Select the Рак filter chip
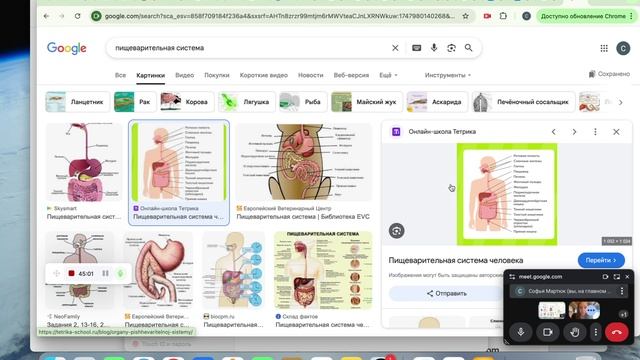This screenshot has width=640, height=360. tap(134, 102)
